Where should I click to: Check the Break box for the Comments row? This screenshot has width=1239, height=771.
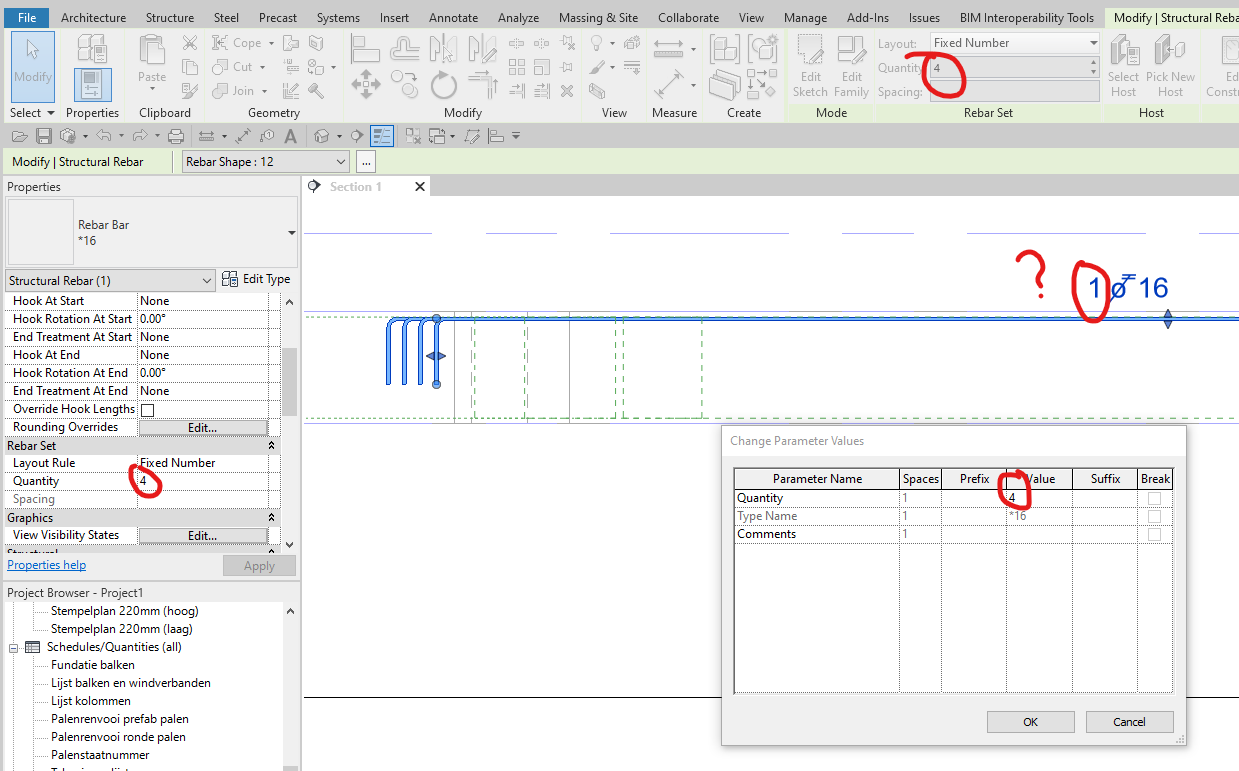tap(1155, 533)
